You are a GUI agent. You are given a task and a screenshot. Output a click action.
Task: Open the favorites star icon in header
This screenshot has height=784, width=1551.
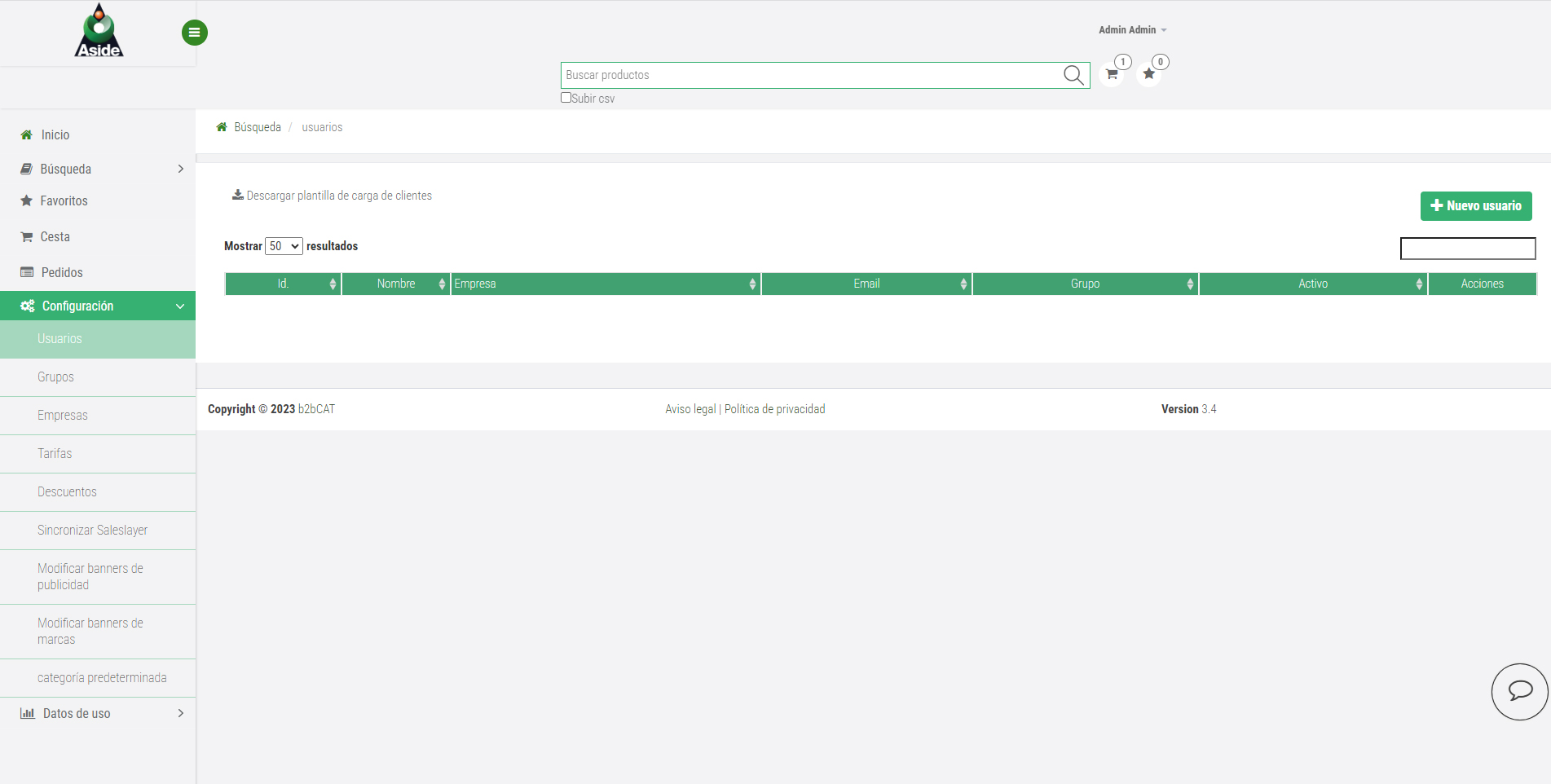click(1148, 74)
